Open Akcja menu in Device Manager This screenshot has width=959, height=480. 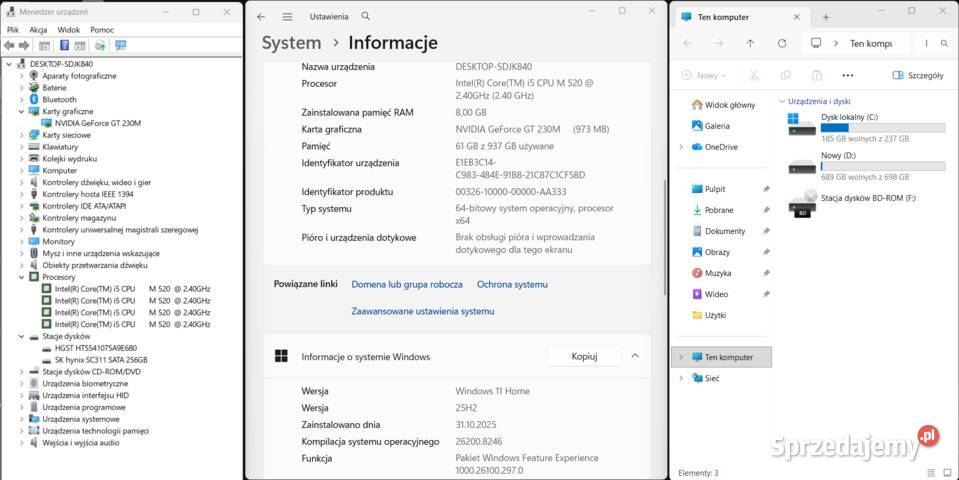pyautogui.click(x=38, y=29)
